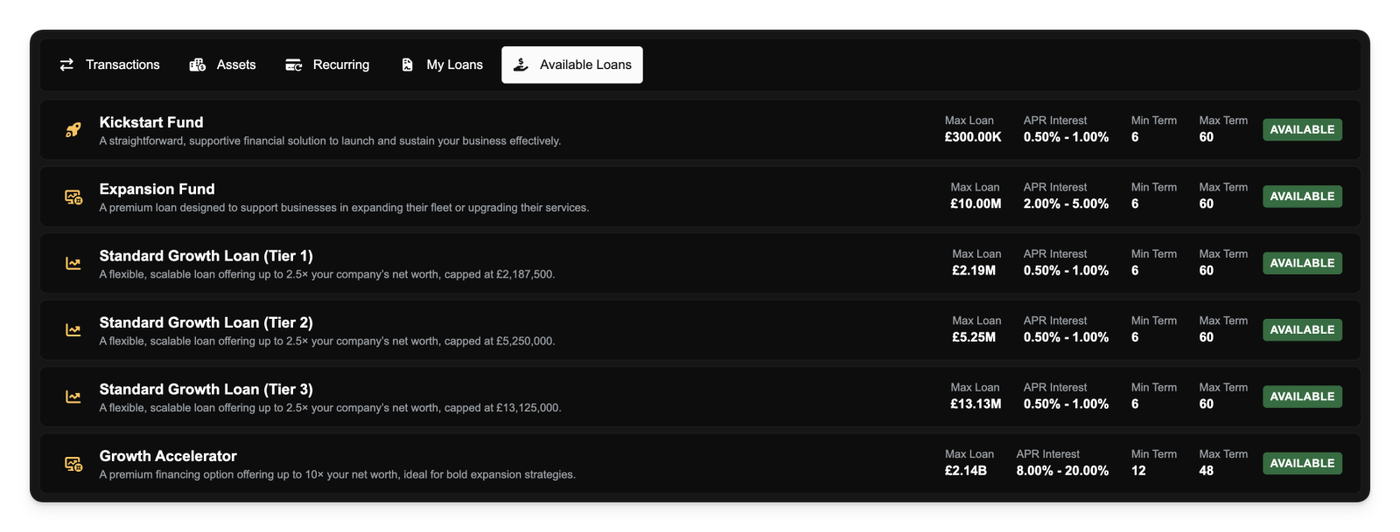Open the Transactions tab
1400x532 pixels.
122,65
